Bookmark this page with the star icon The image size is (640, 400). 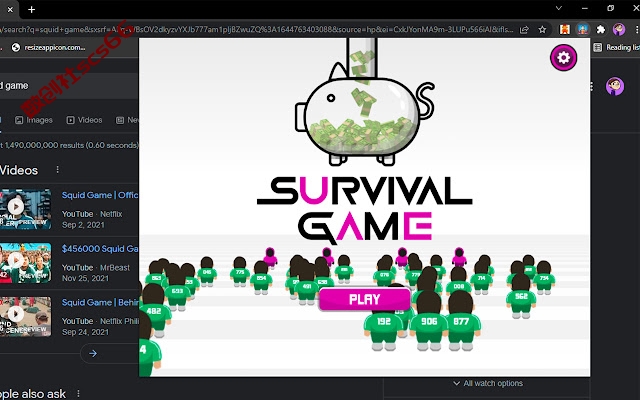tap(542, 29)
